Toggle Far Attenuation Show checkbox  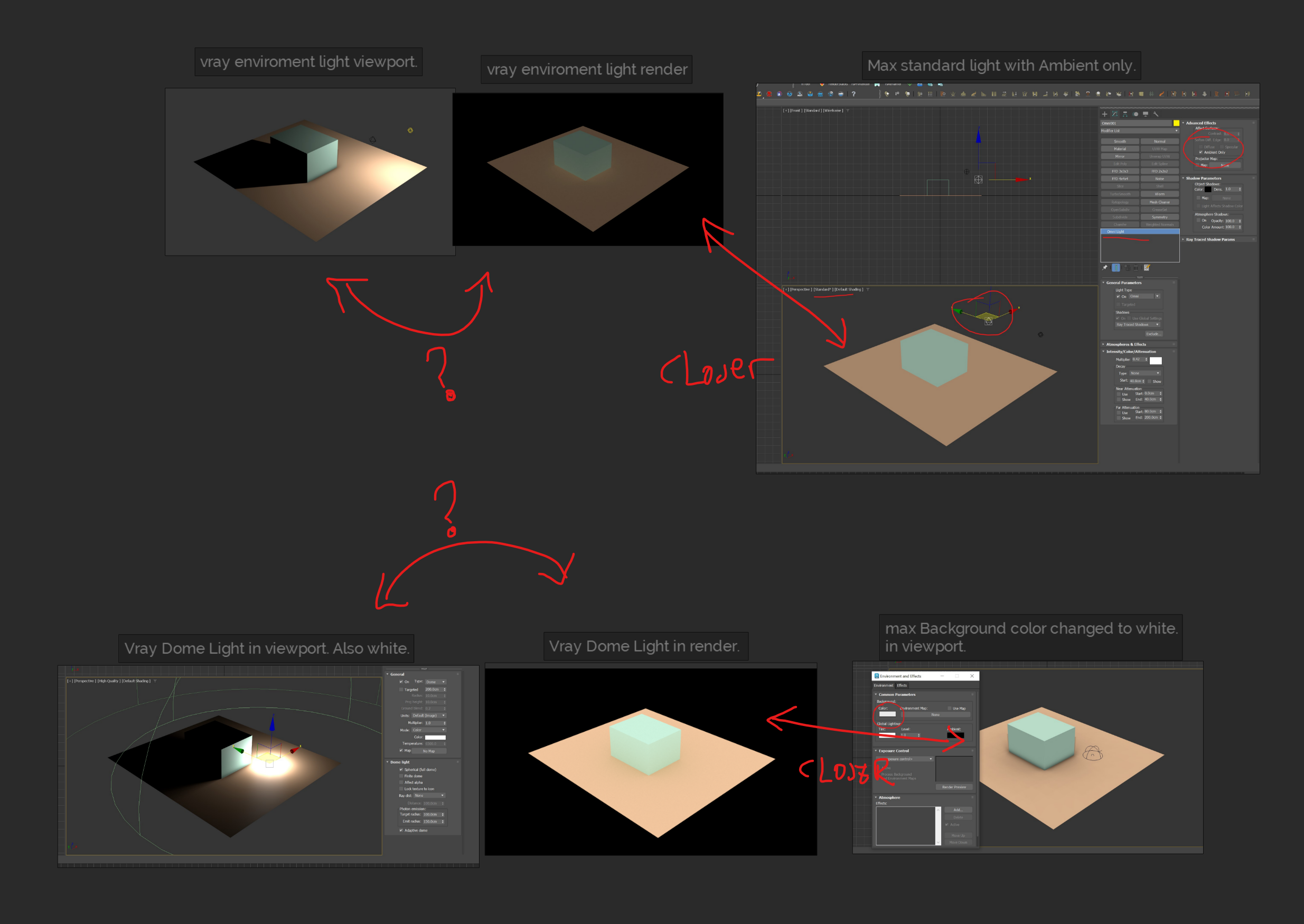[1119, 418]
